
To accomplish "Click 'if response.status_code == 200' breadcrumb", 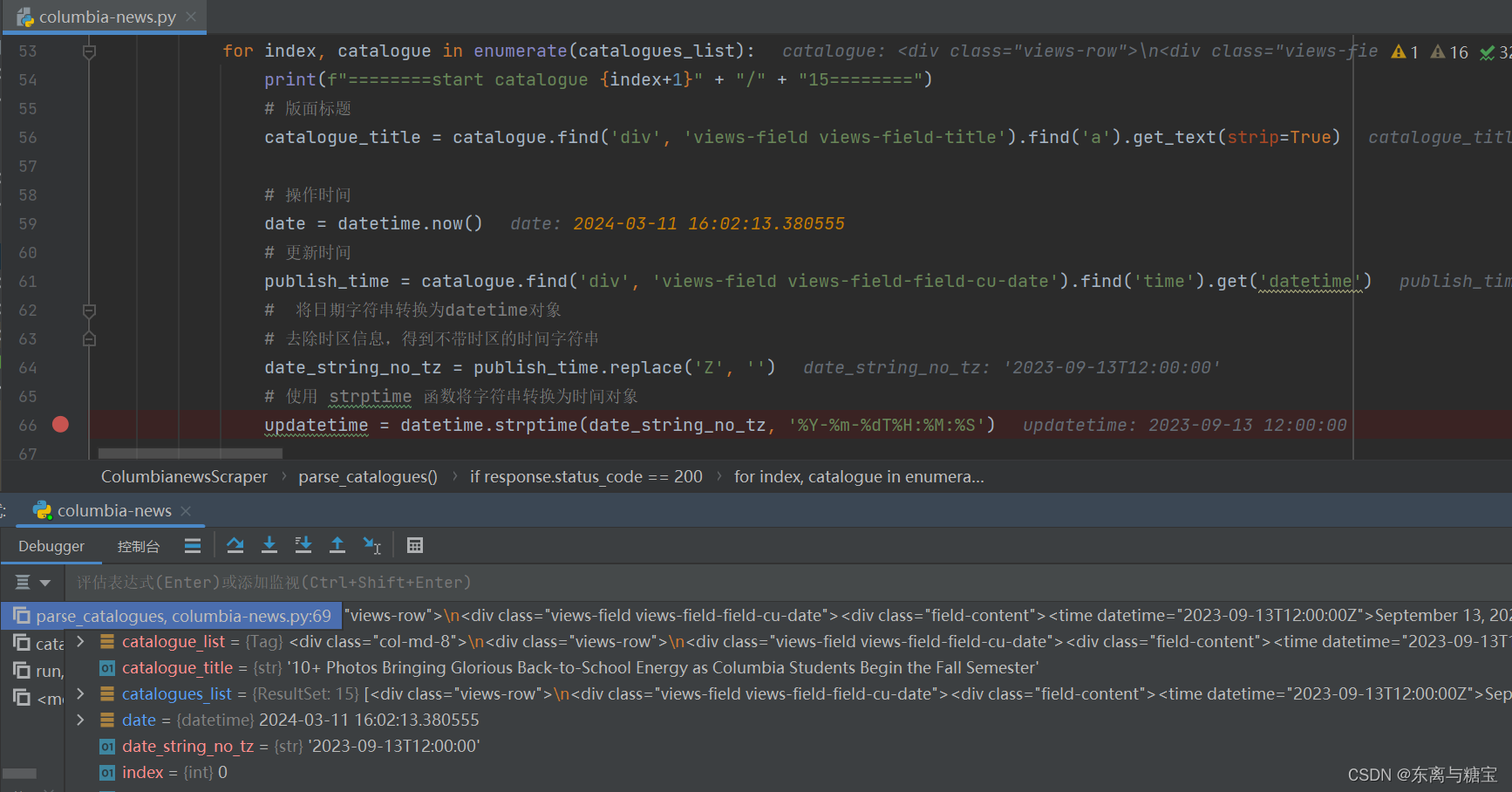I will [586, 477].
